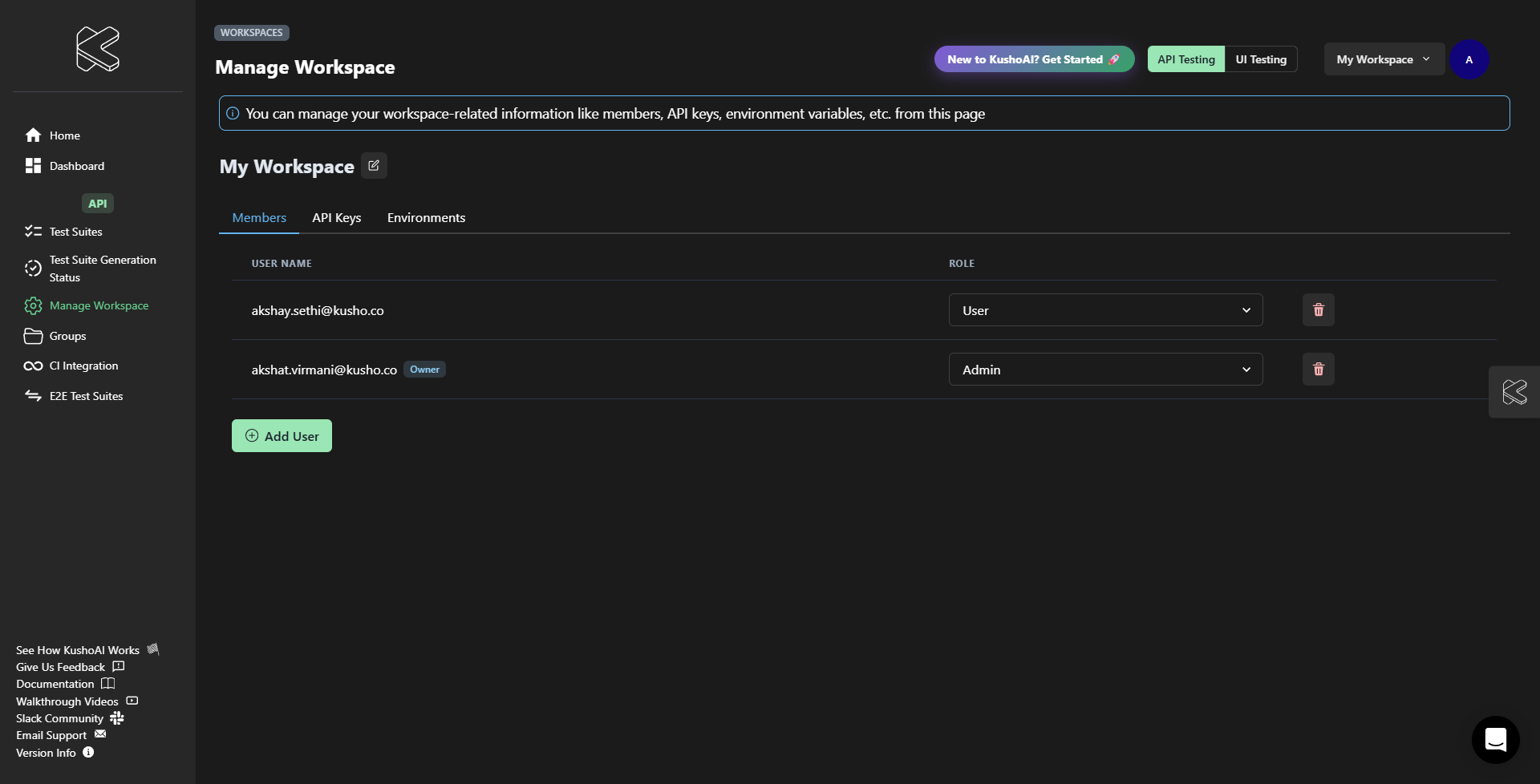
Task: Click the Home house icon
Action: pos(33,135)
